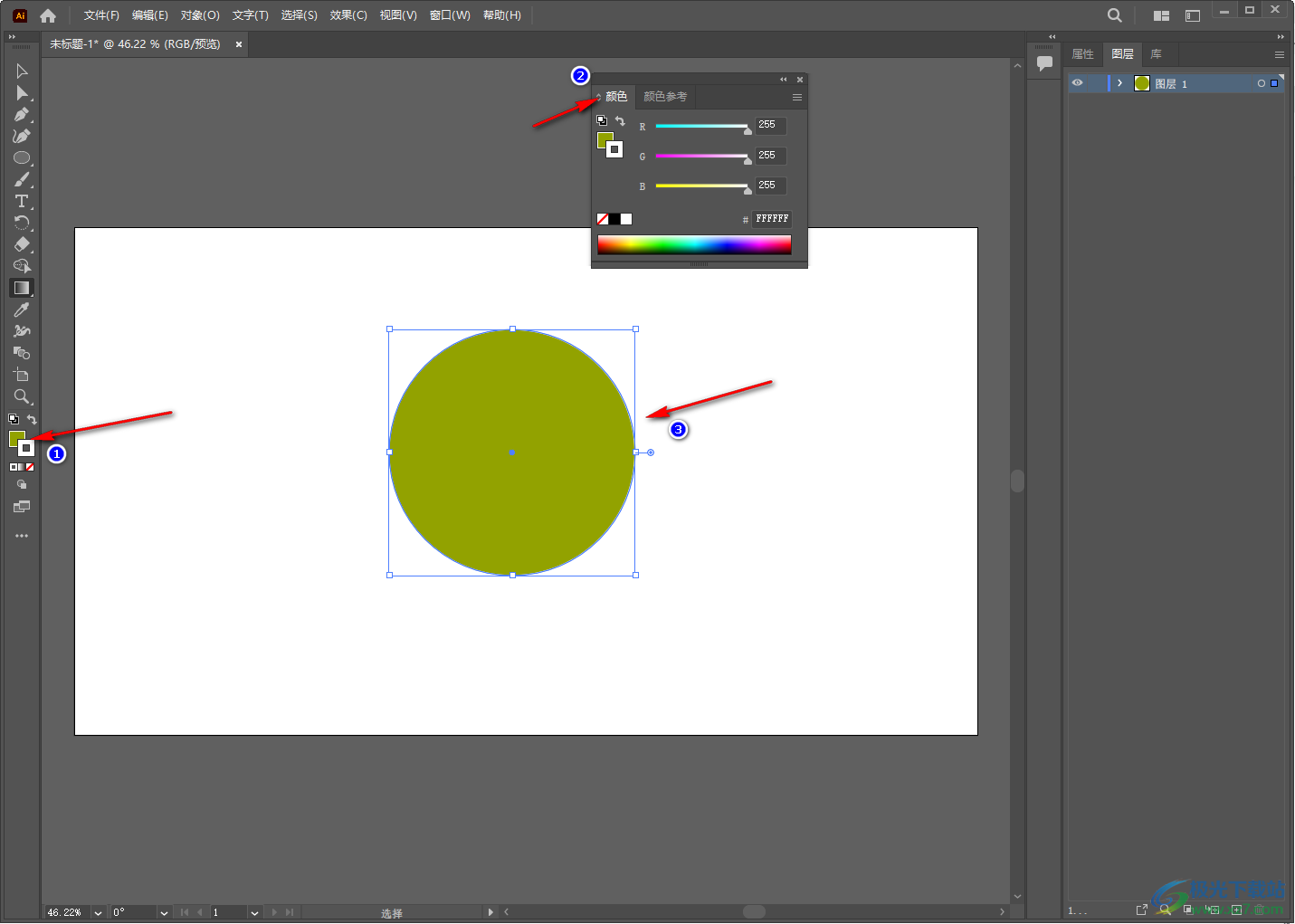Swap fill and stroke in Color panel
Image resolution: width=1295 pixels, height=924 pixels.
[620, 120]
